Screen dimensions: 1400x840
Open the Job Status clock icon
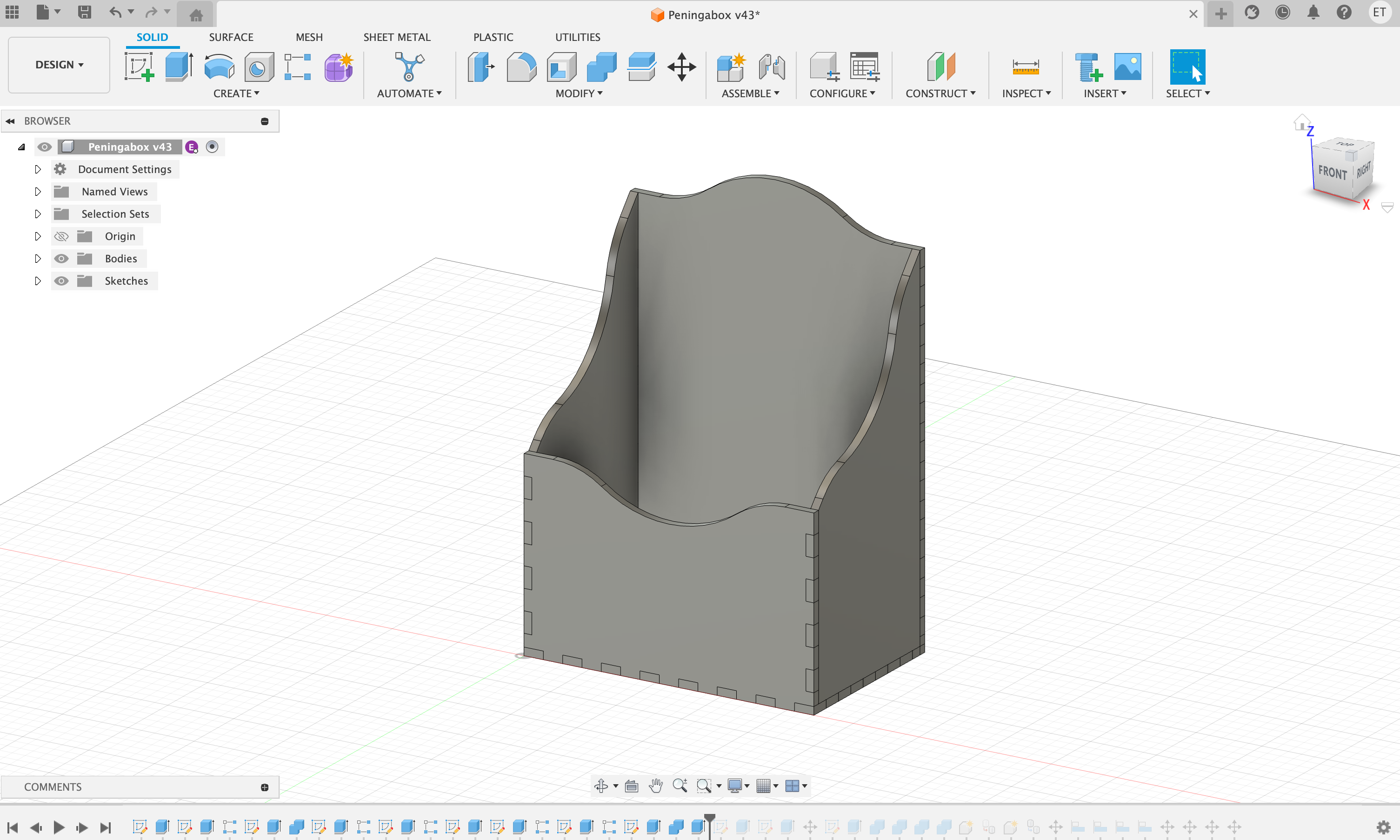1282,13
